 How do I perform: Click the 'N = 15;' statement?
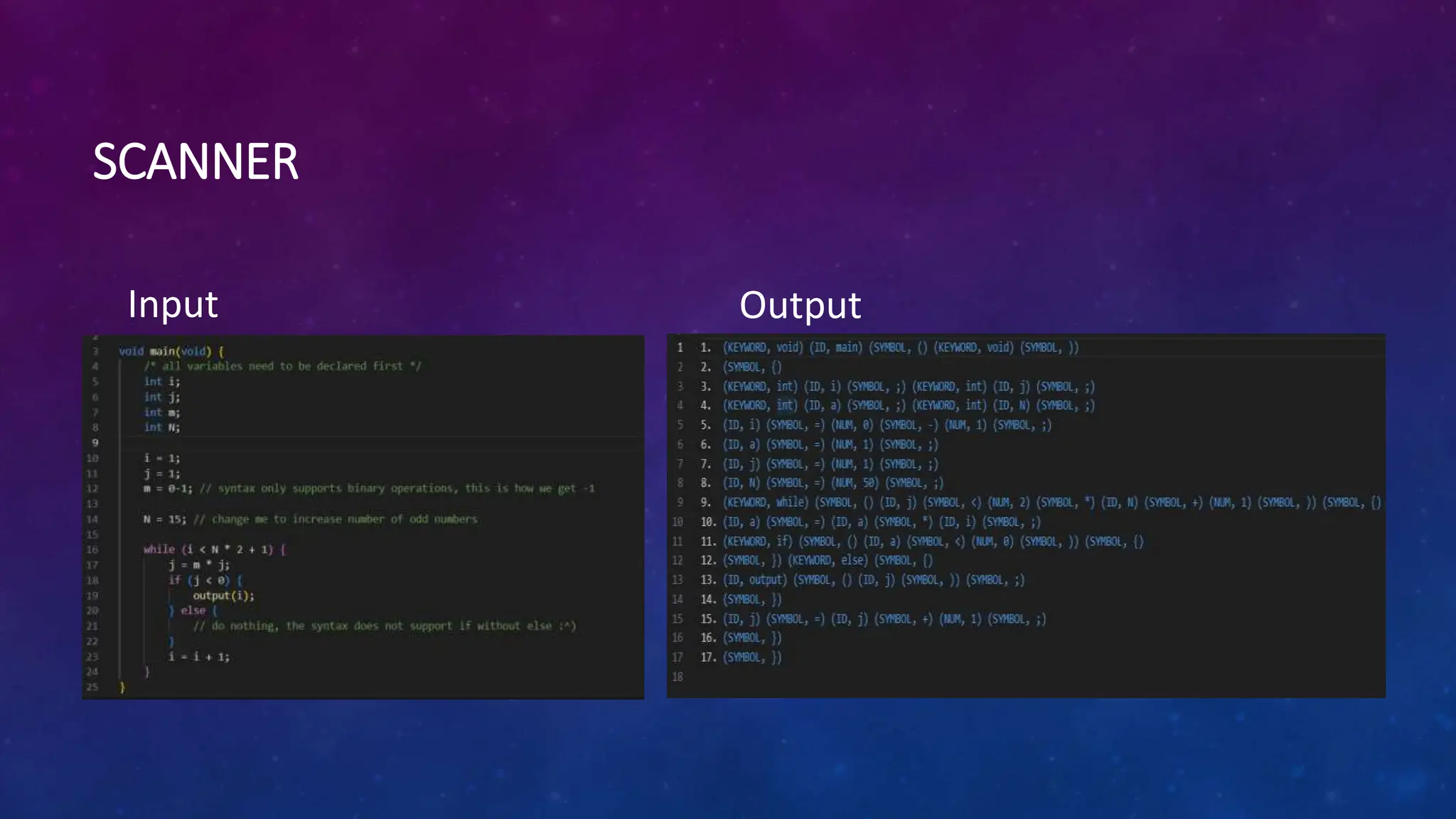(x=165, y=519)
